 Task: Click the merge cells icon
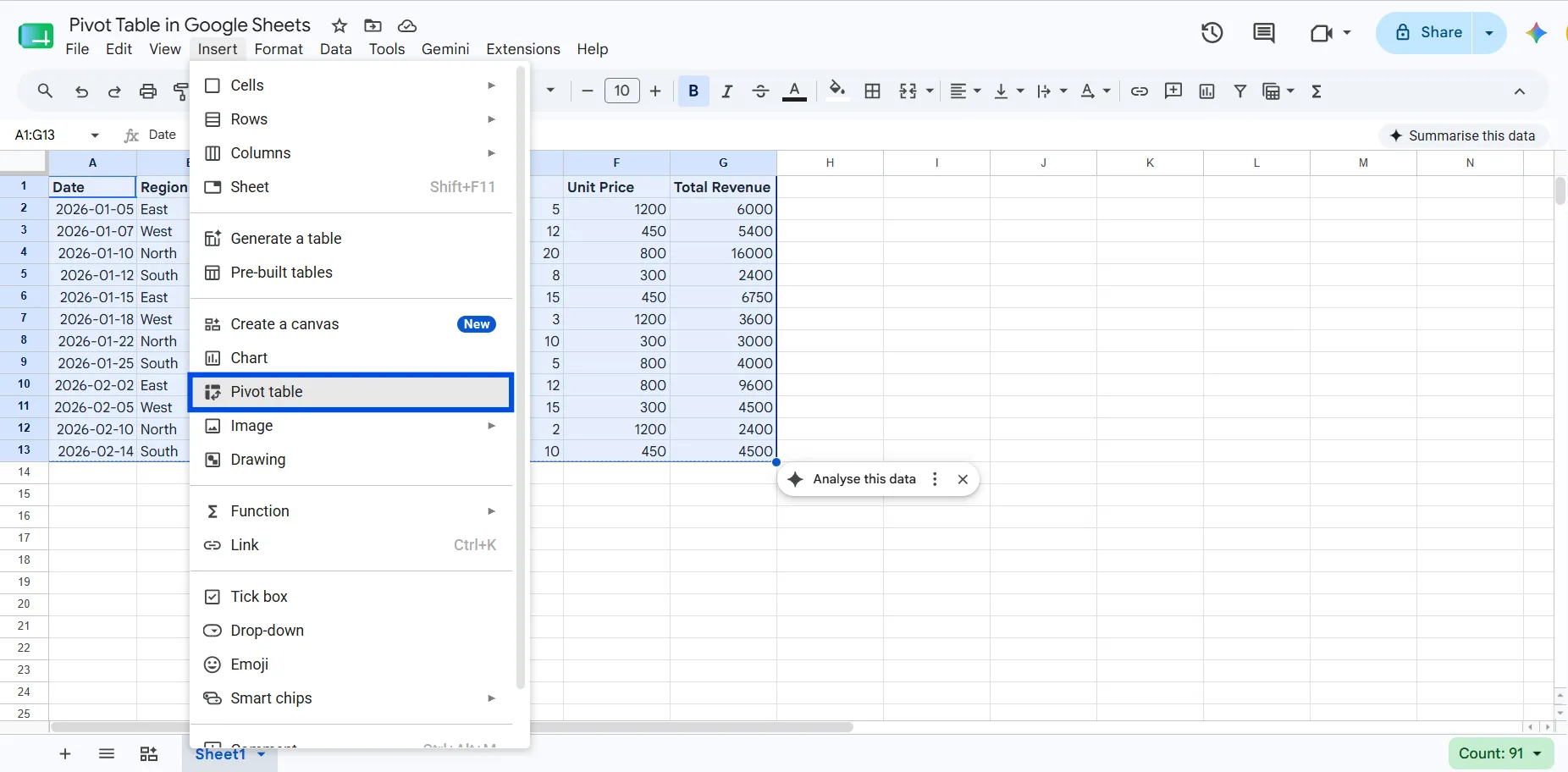pos(908,91)
